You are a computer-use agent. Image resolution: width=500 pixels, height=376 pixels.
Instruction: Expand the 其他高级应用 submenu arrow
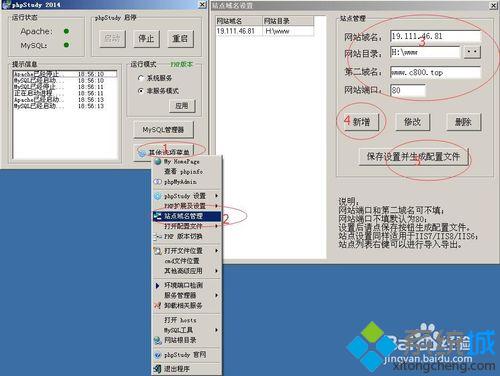[x=217, y=271]
